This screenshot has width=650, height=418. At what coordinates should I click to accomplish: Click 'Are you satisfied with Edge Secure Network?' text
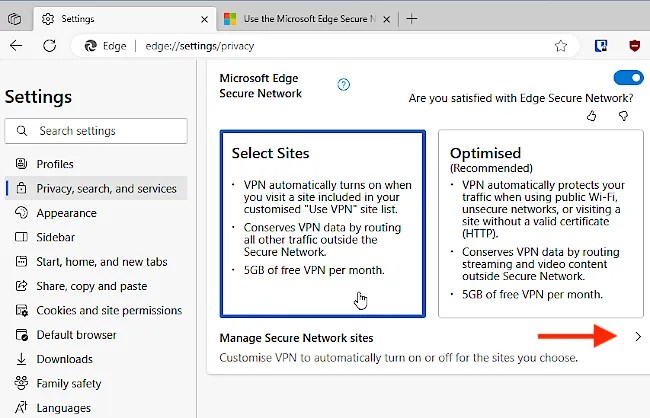pyautogui.click(x=521, y=98)
